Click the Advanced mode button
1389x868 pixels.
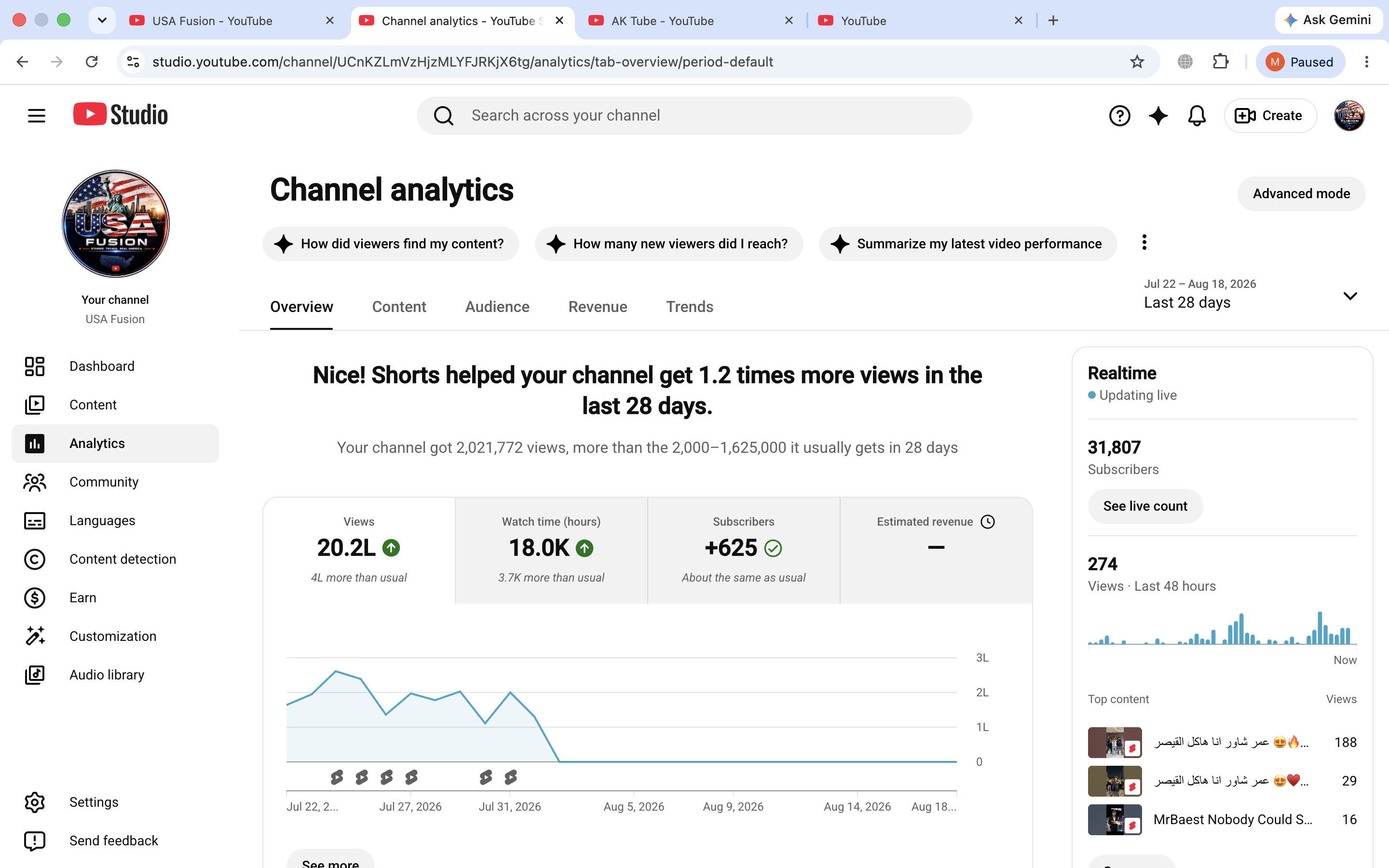1301,193
